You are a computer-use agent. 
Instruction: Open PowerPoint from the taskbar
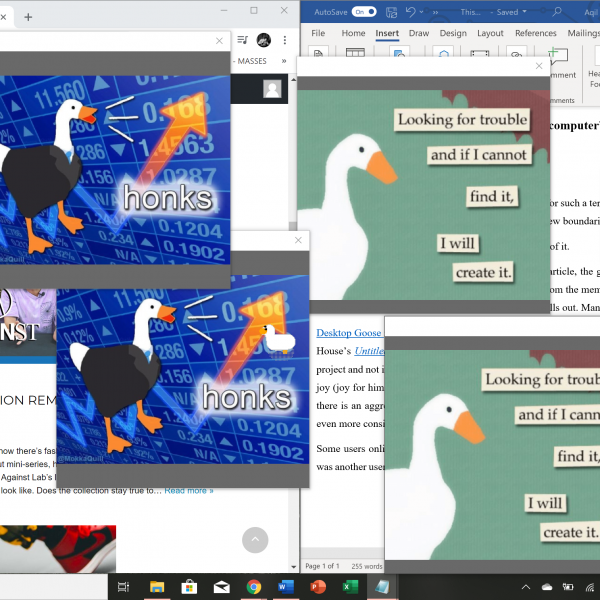pyautogui.click(x=318, y=586)
